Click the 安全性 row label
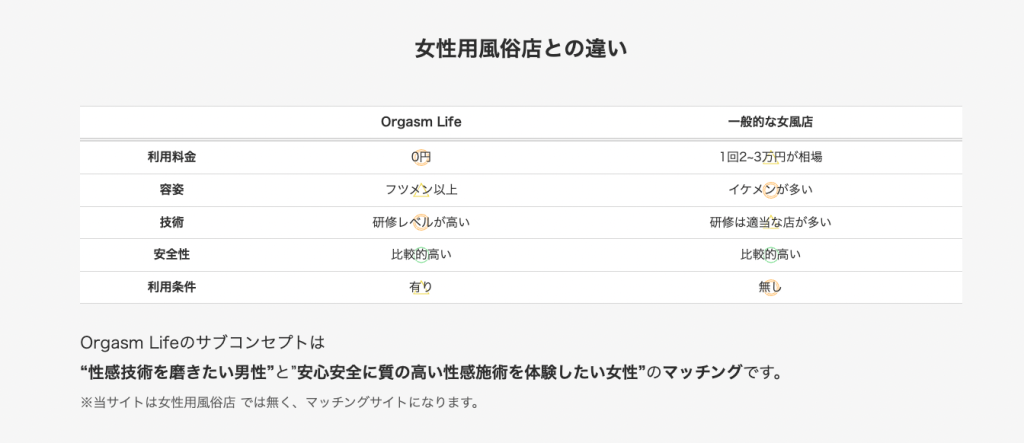Screen dimensions: 1024x443 coord(171,255)
